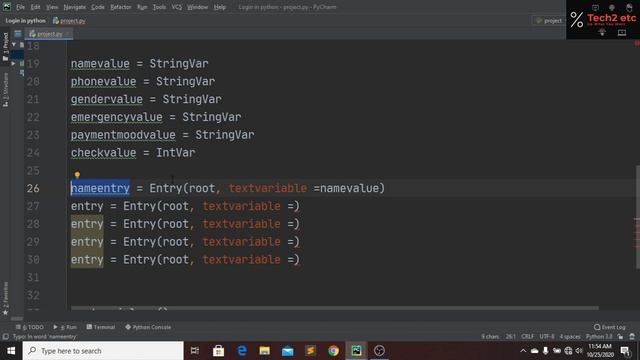Open the Tools menu
This screenshot has width=640, height=360.
pyautogui.click(x=159, y=7)
